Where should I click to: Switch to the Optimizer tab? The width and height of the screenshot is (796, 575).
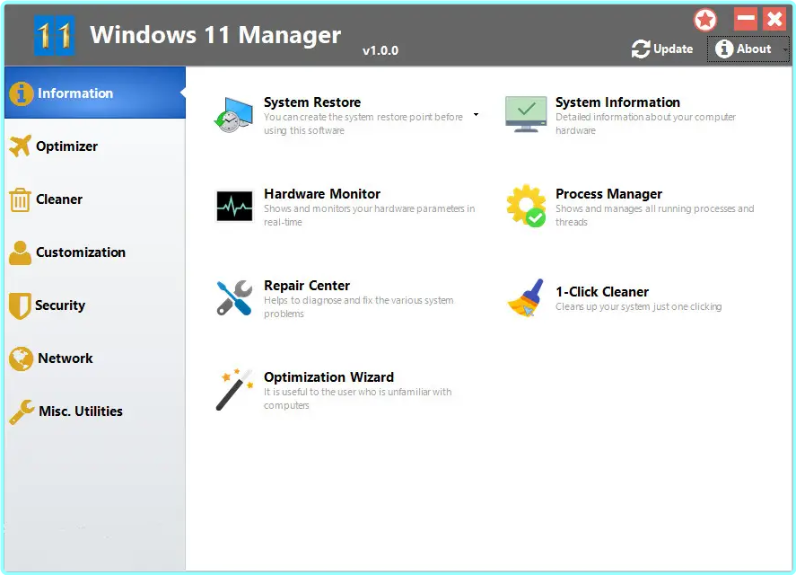[95, 146]
